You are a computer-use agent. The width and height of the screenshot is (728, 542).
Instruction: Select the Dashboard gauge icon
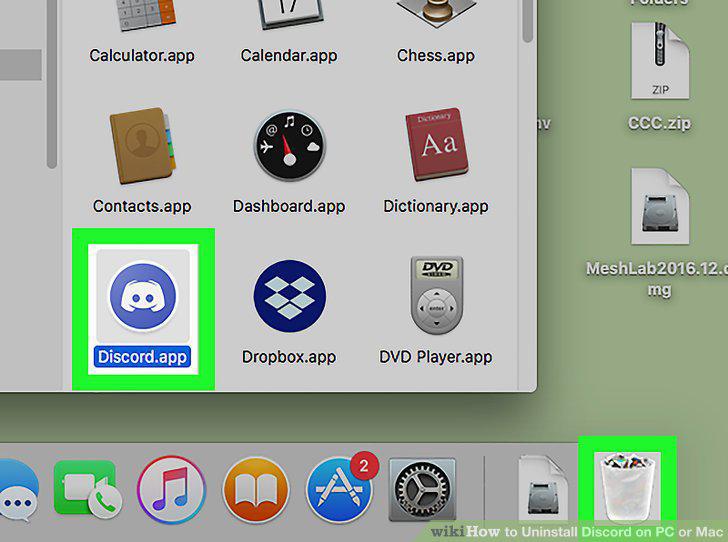[290, 146]
